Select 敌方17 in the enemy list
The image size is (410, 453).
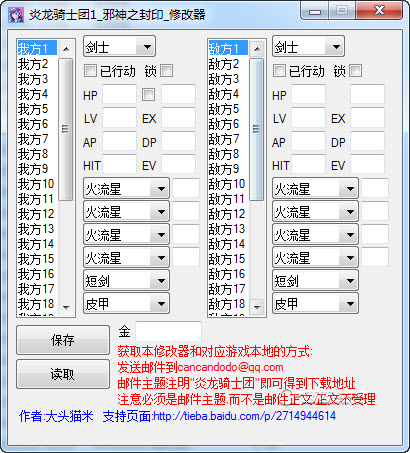tap(228, 289)
